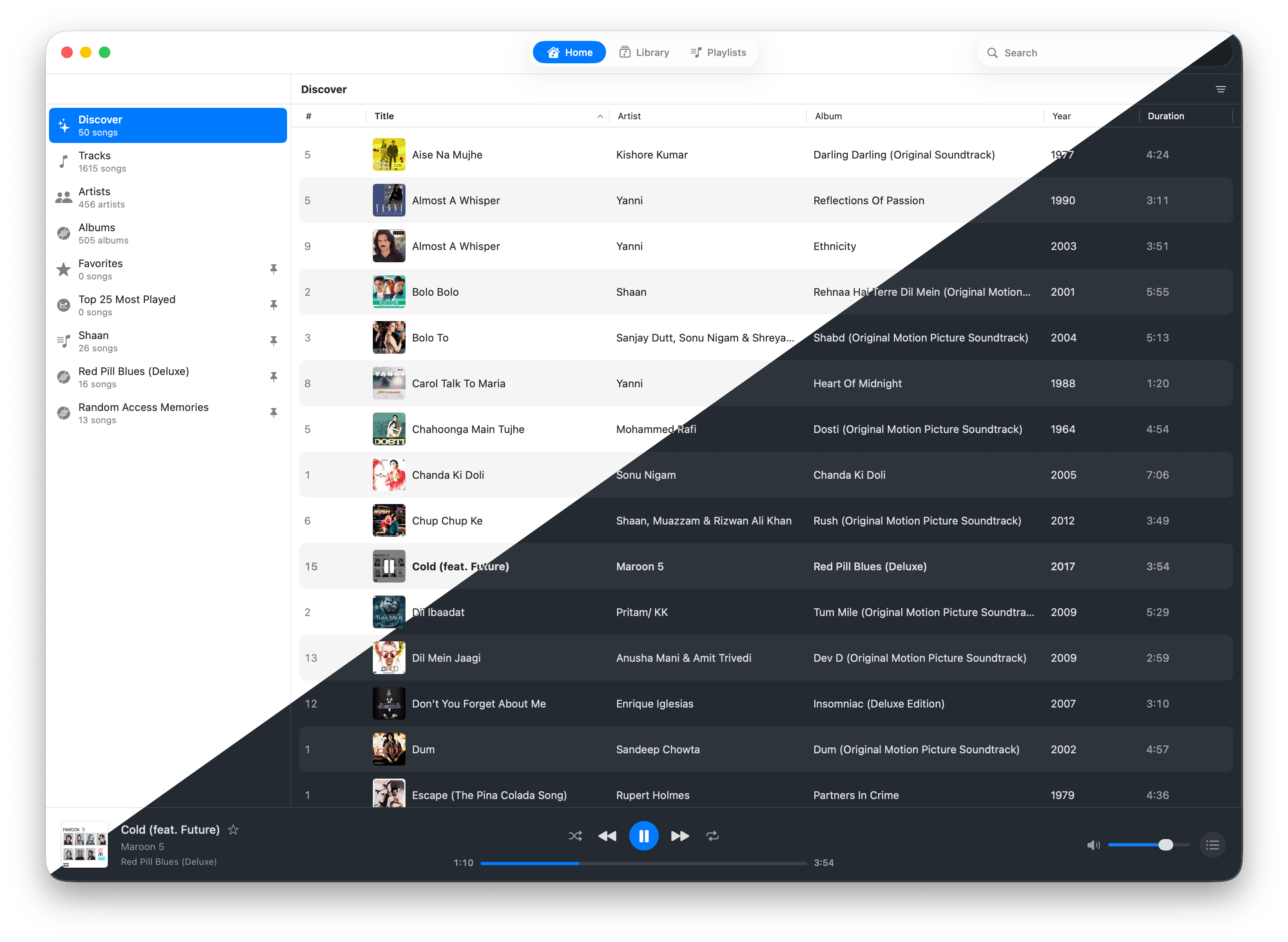This screenshot has height=942, width=1288.
Task: Click artist Sandeep Chowta
Action: pyautogui.click(x=657, y=749)
